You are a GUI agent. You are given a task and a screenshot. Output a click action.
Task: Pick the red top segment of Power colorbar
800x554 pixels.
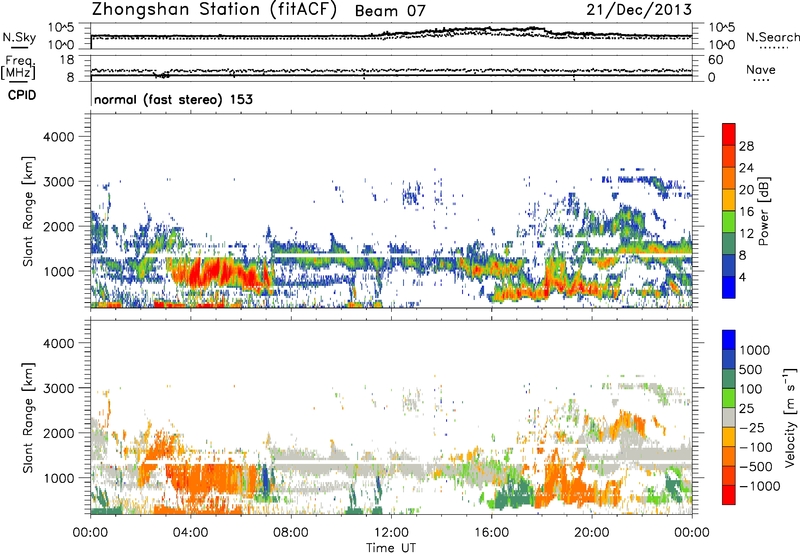pyautogui.click(x=729, y=134)
